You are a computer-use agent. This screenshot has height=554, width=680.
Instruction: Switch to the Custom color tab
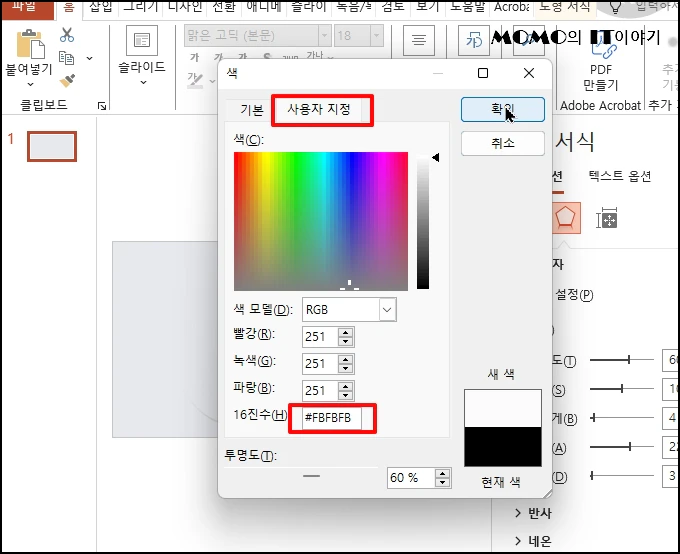[x=319, y=109]
